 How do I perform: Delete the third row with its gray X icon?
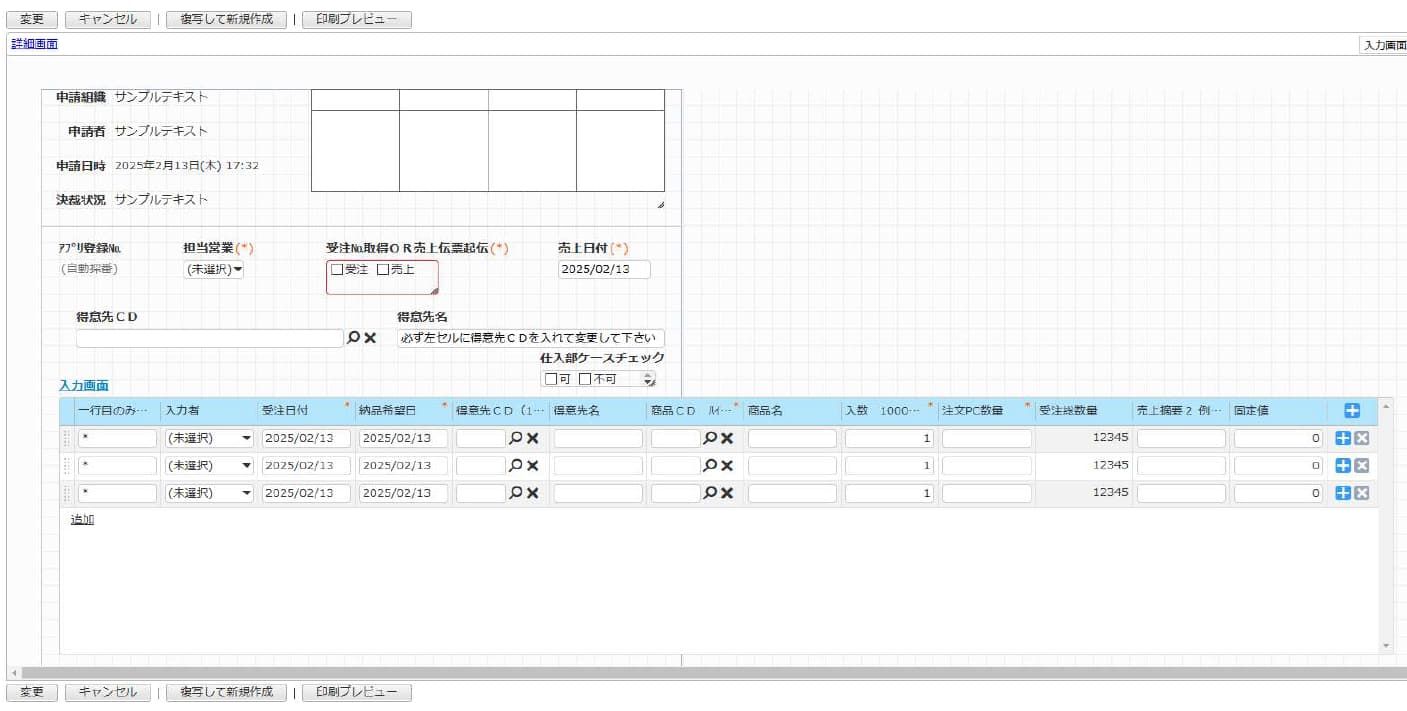pyautogui.click(x=1361, y=493)
